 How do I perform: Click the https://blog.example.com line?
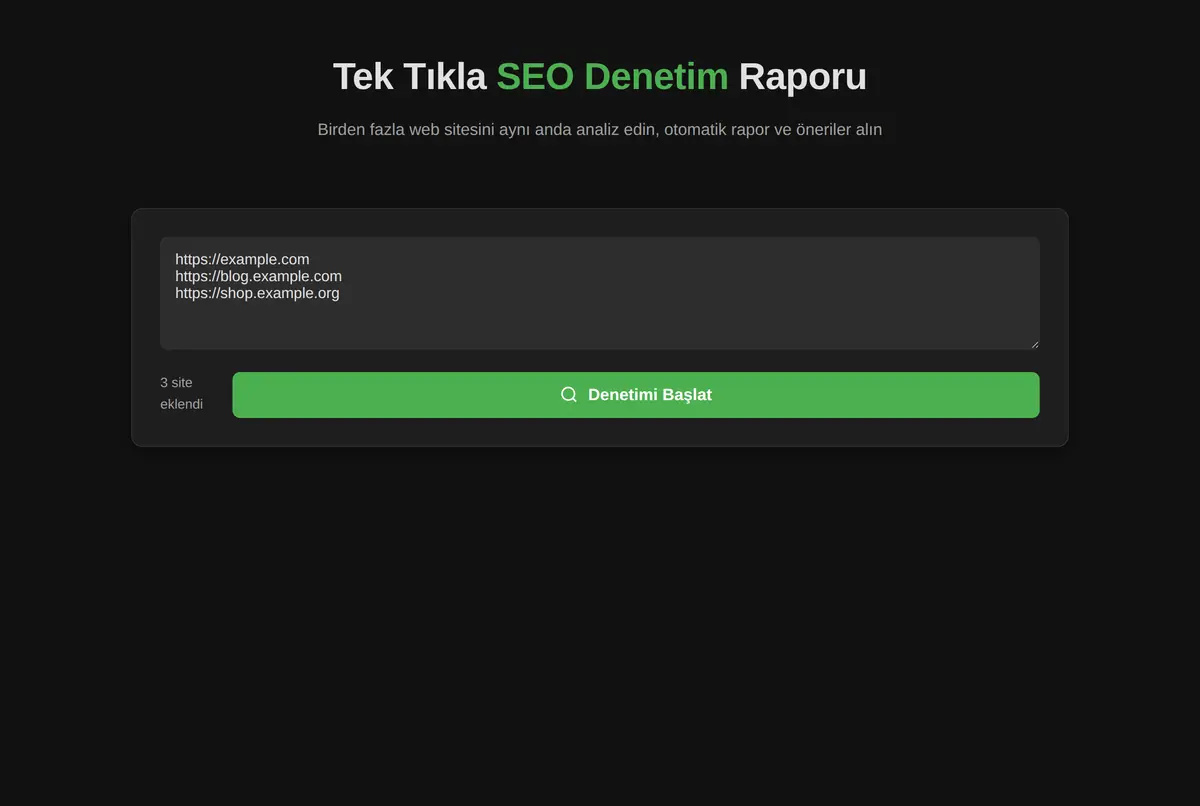(x=258, y=276)
